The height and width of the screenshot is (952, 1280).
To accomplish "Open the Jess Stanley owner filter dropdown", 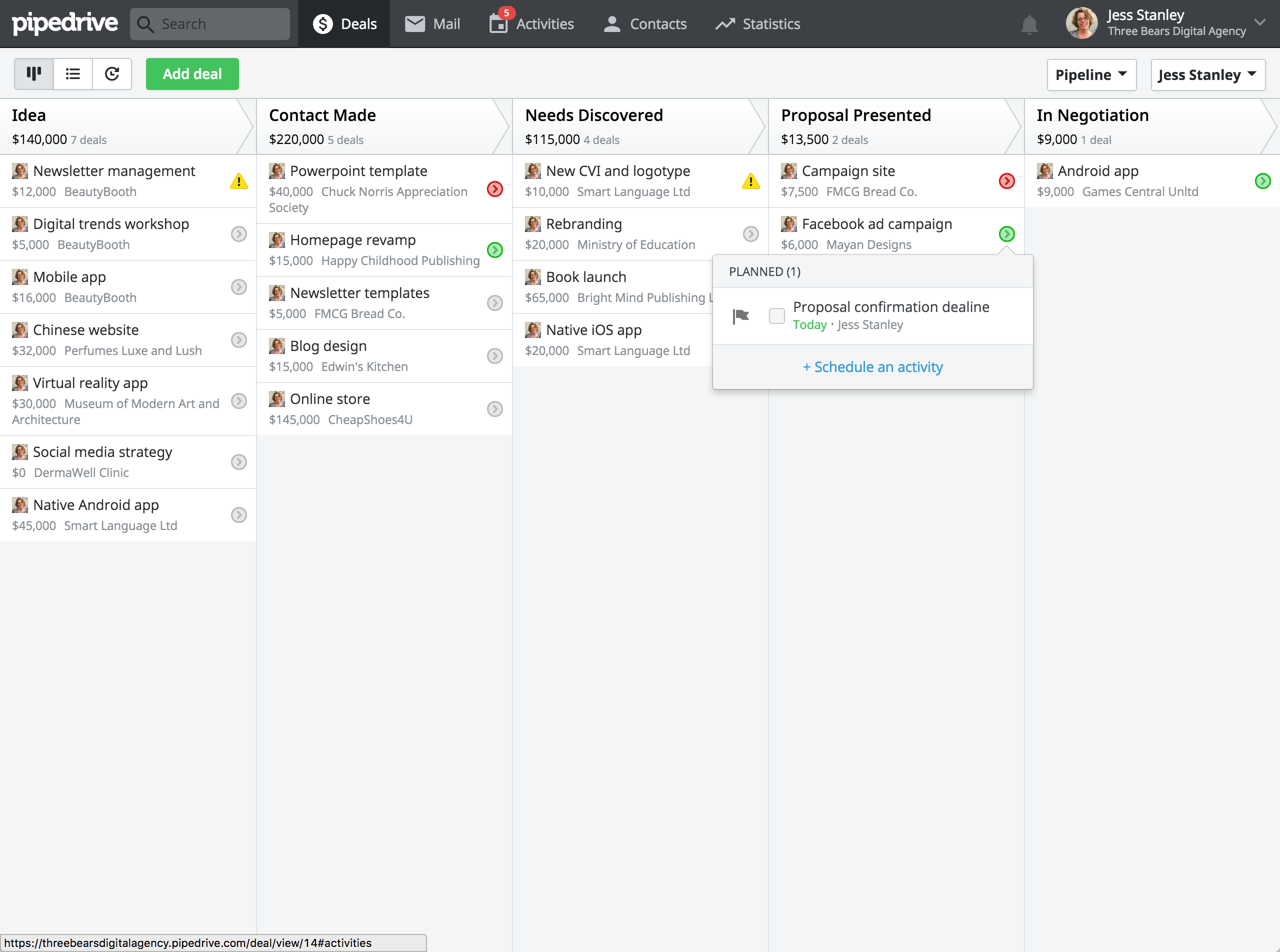I will [1207, 74].
